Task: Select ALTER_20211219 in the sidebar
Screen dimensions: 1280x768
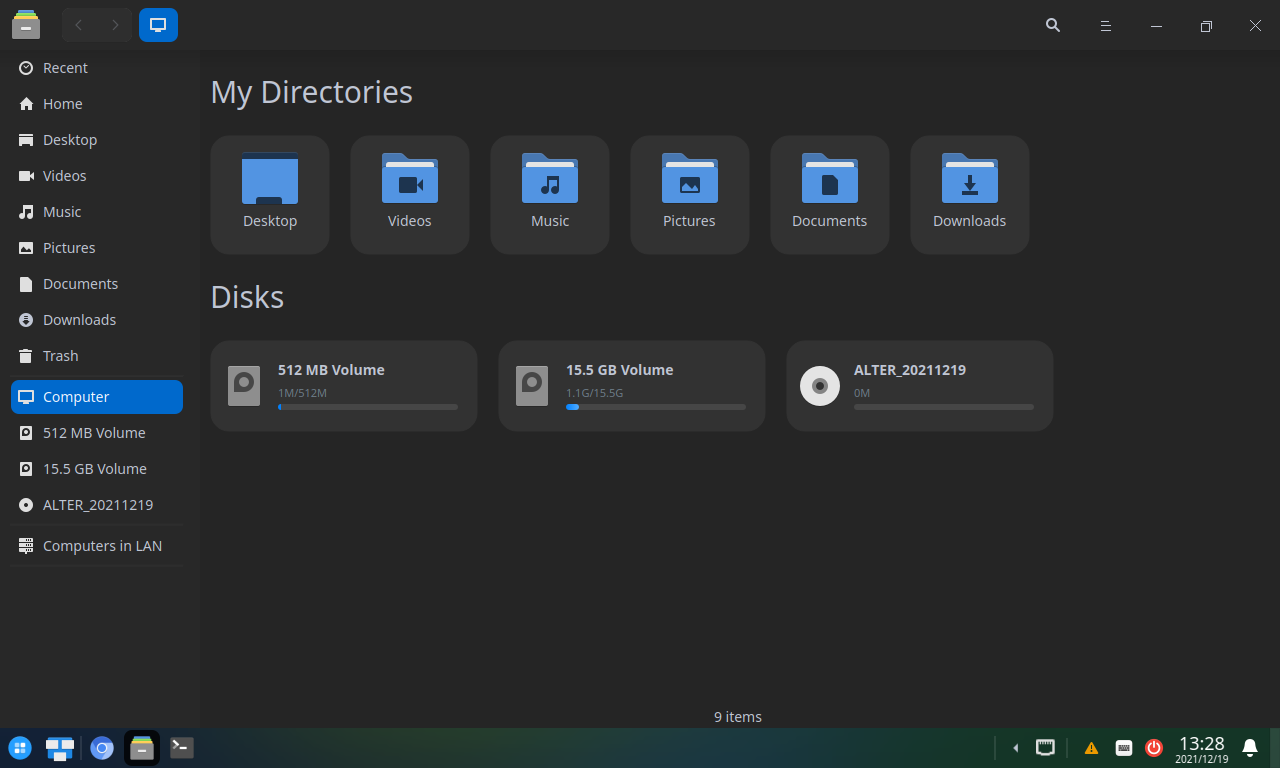Action: click(x=97, y=505)
